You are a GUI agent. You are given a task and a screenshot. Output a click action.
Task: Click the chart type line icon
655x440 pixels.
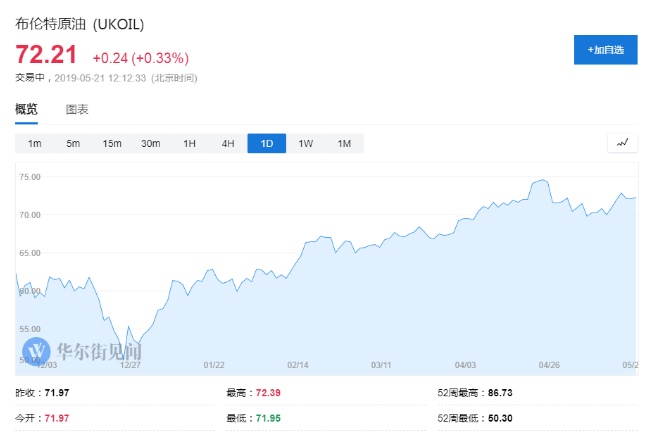click(622, 143)
